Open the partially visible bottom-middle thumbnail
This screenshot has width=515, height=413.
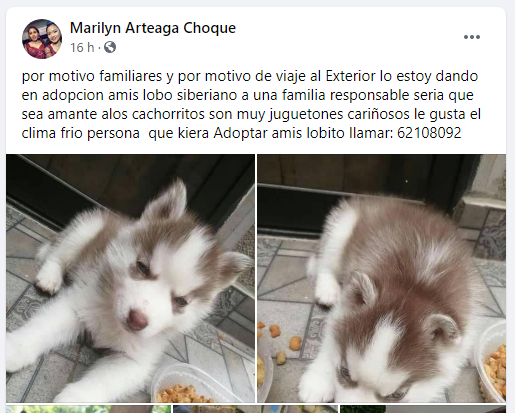255,409
